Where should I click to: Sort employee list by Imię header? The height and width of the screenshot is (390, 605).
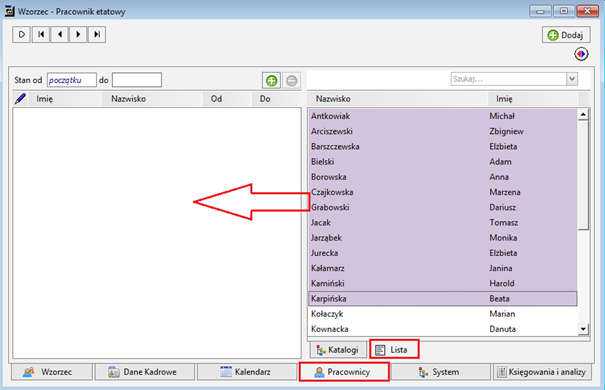pyautogui.click(x=533, y=99)
